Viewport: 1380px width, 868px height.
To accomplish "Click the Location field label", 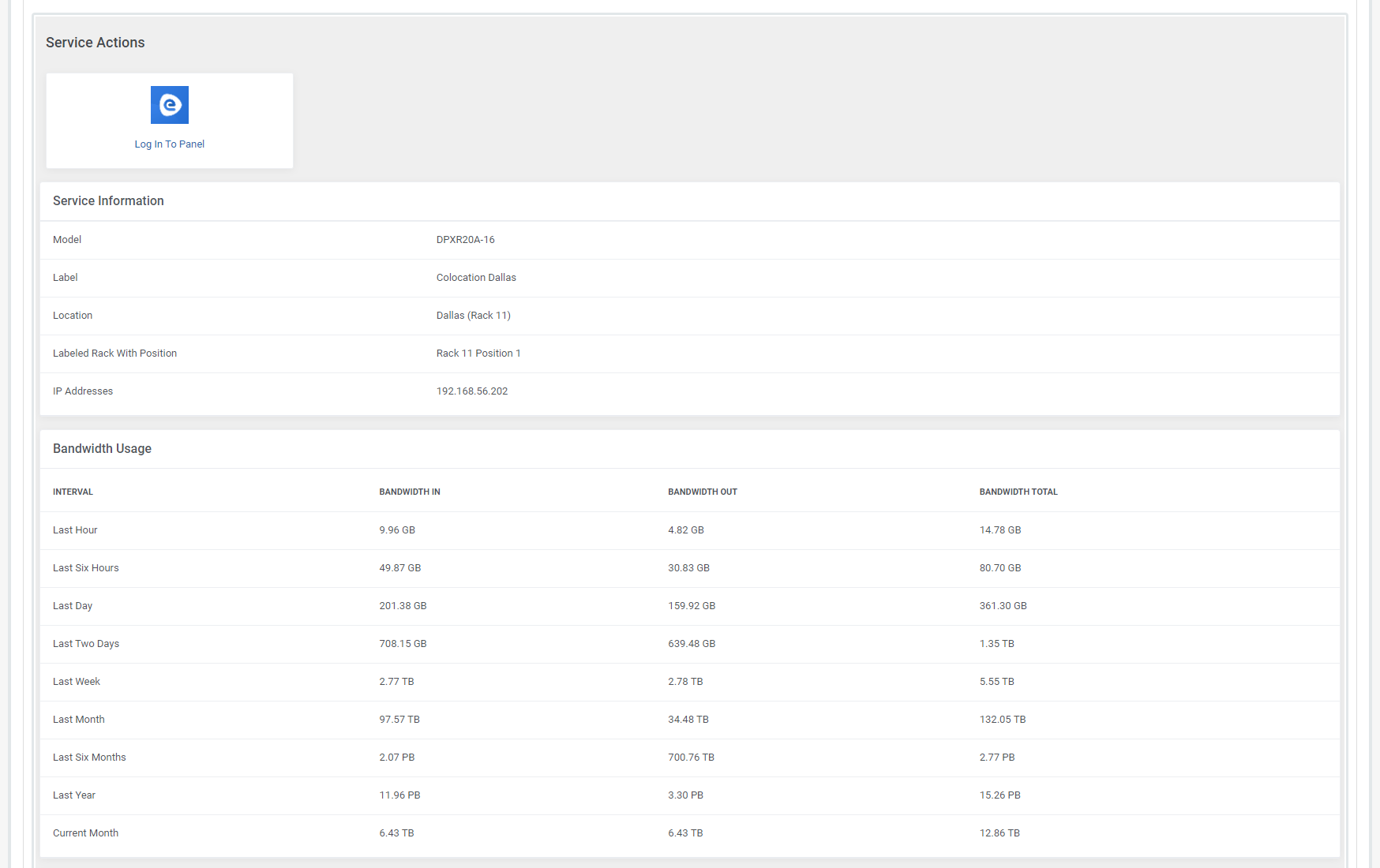I will 73,316.
